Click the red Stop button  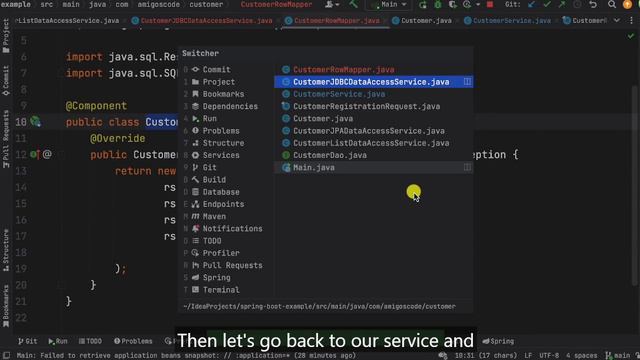click(490, 4)
